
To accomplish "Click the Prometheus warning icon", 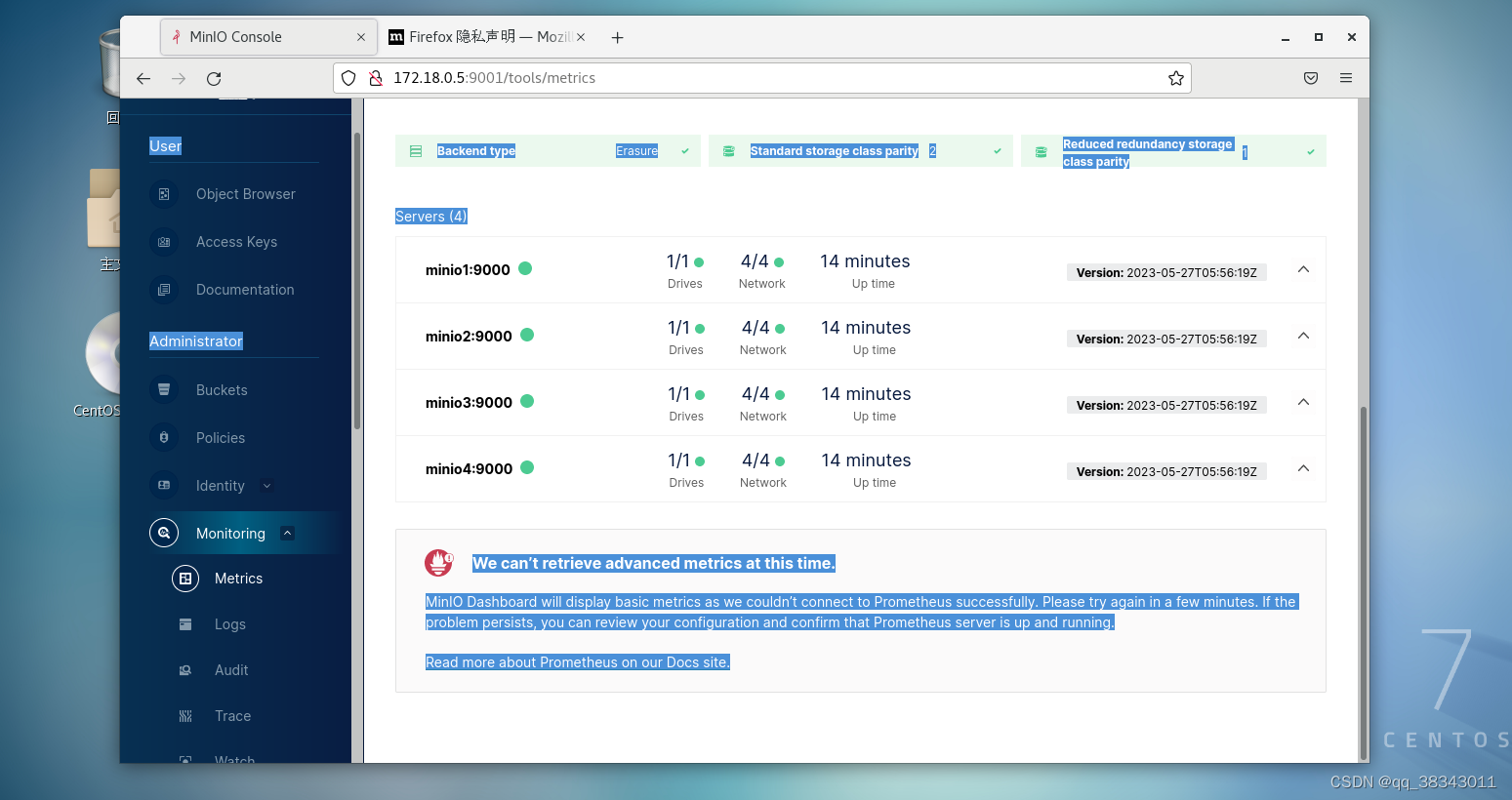I will click(438, 563).
